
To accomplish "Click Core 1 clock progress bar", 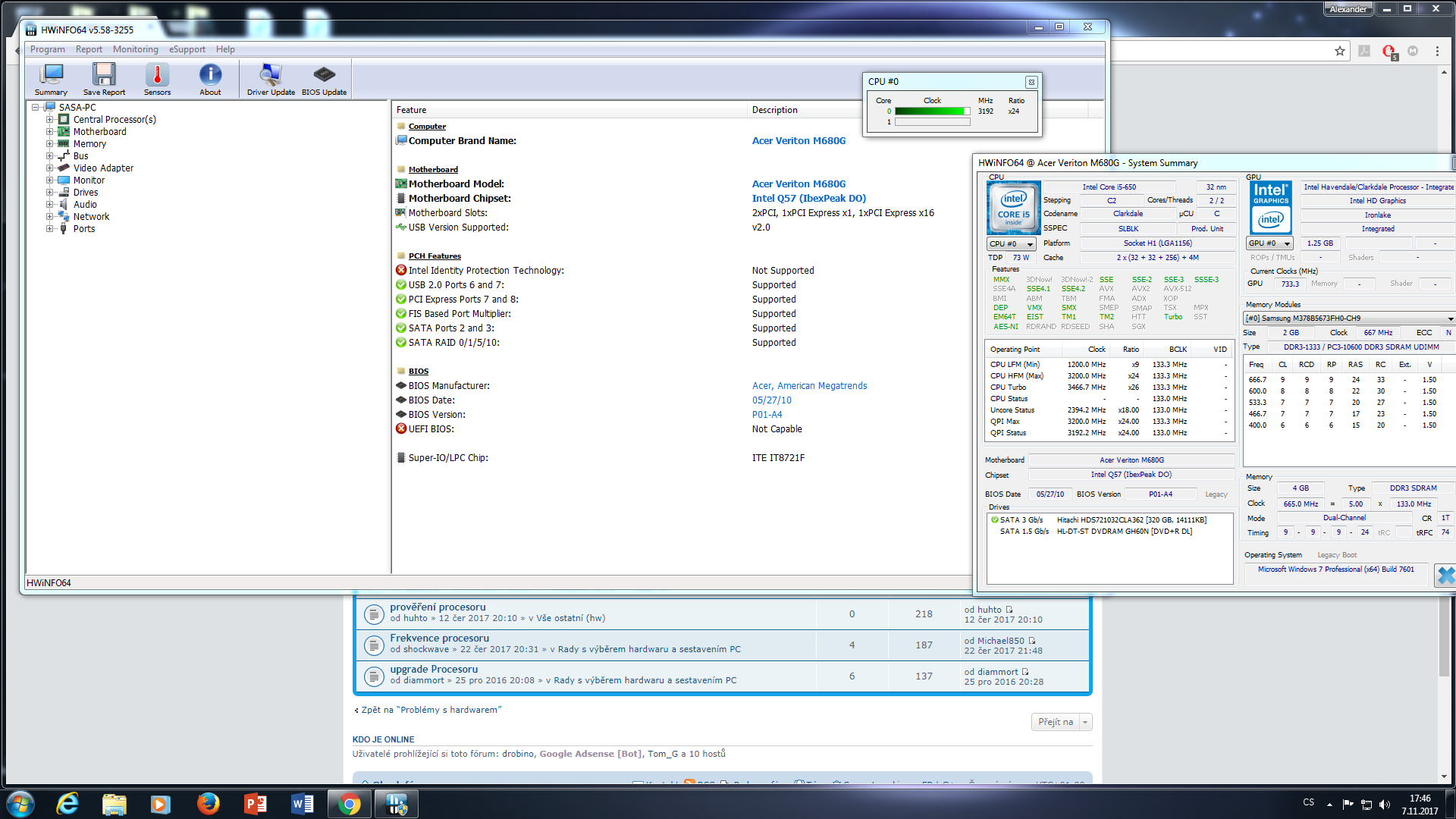I will pyautogui.click(x=932, y=122).
